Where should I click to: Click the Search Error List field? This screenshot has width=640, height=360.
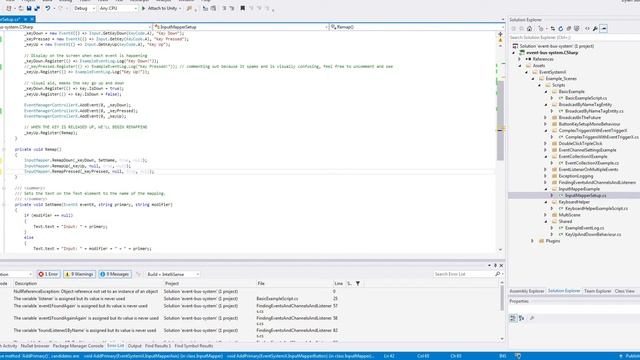click(x=464, y=274)
